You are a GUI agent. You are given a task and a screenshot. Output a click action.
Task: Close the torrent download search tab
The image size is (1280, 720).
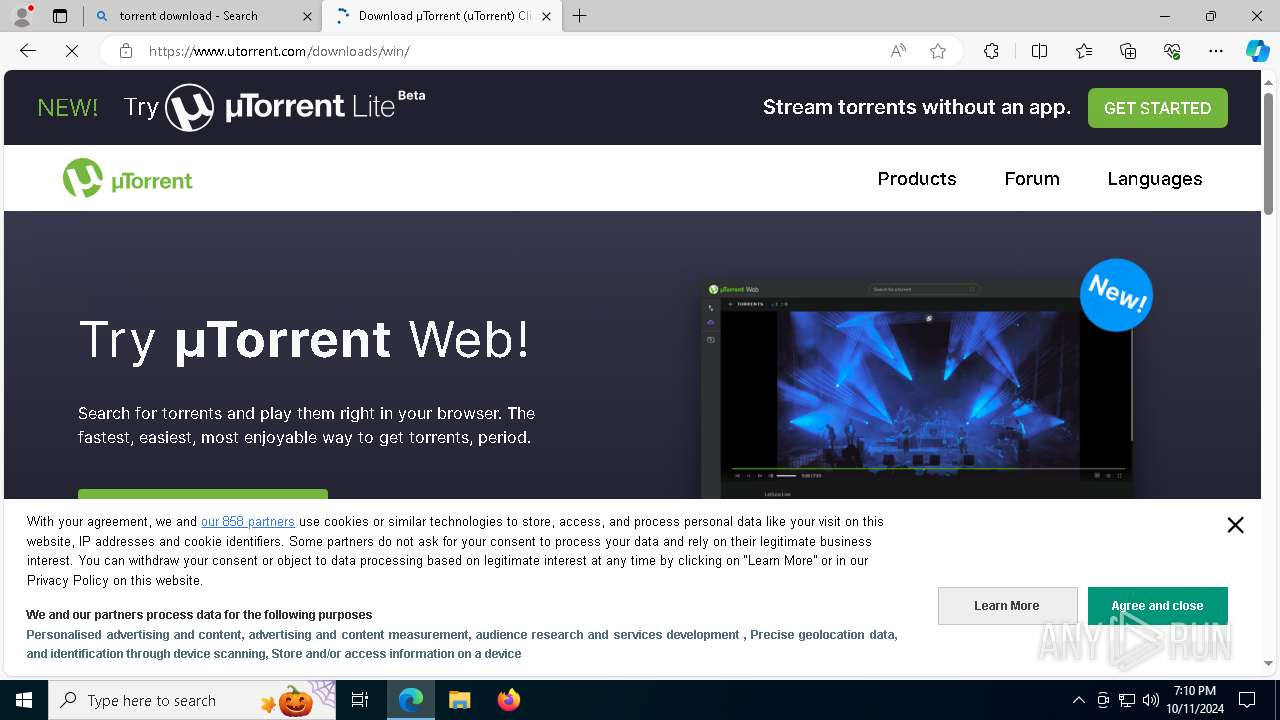click(x=307, y=16)
